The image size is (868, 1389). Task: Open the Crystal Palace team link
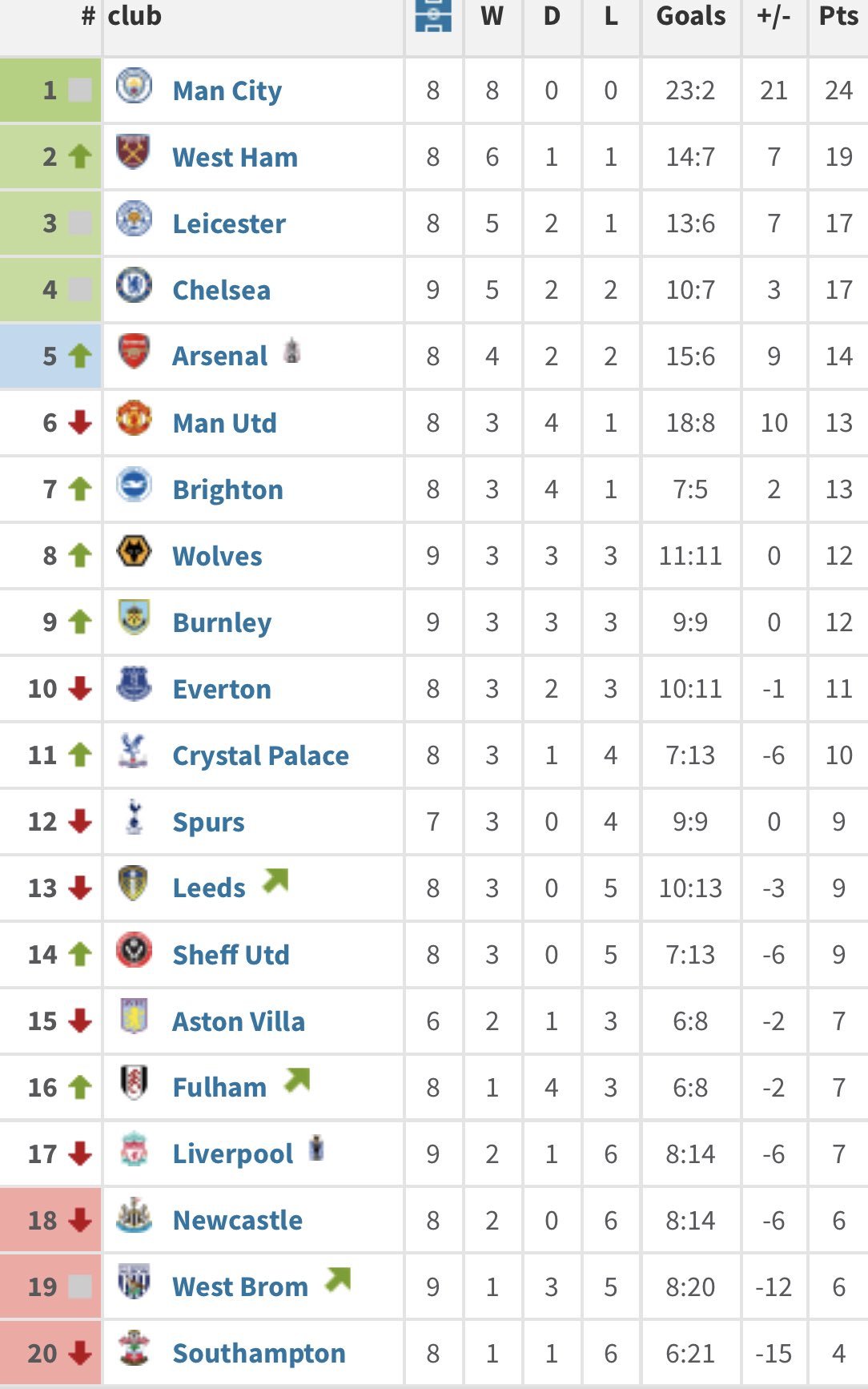(x=261, y=755)
